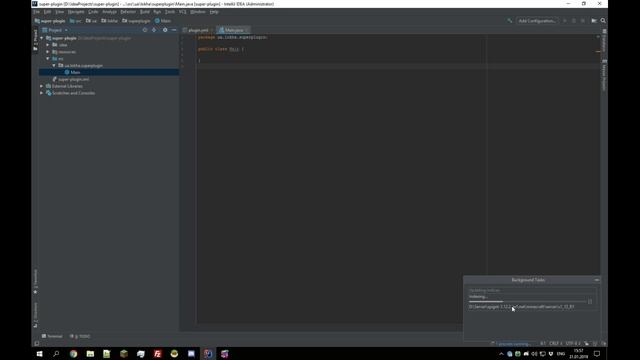
Task: Click CRLF line separator in status bar
Action: pyautogui.click(x=556, y=344)
